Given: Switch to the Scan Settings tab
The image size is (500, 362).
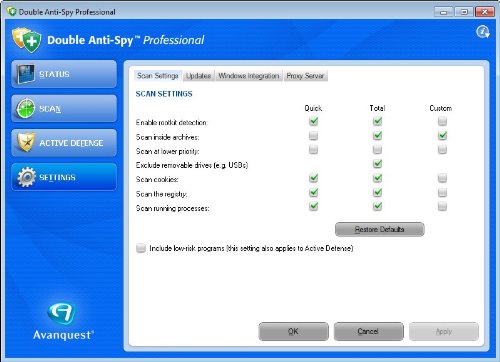Looking at the screenshot, I should 158,76.
